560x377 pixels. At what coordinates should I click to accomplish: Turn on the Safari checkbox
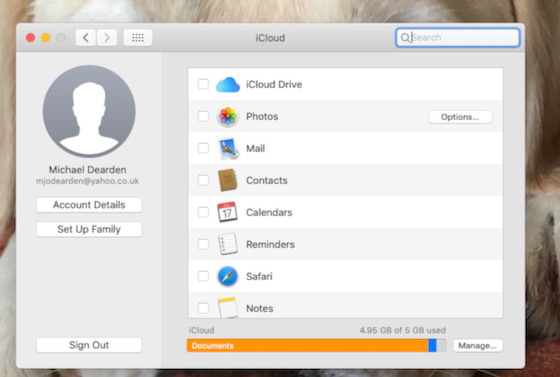(x=204, y=276)
